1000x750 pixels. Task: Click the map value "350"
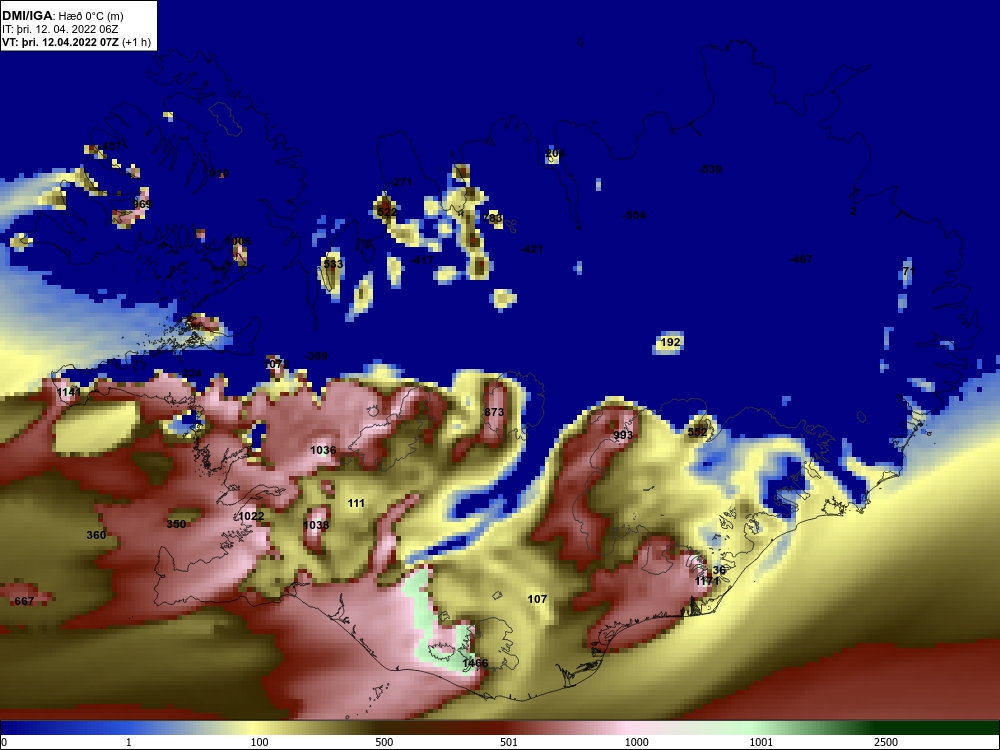pos(176,524)
